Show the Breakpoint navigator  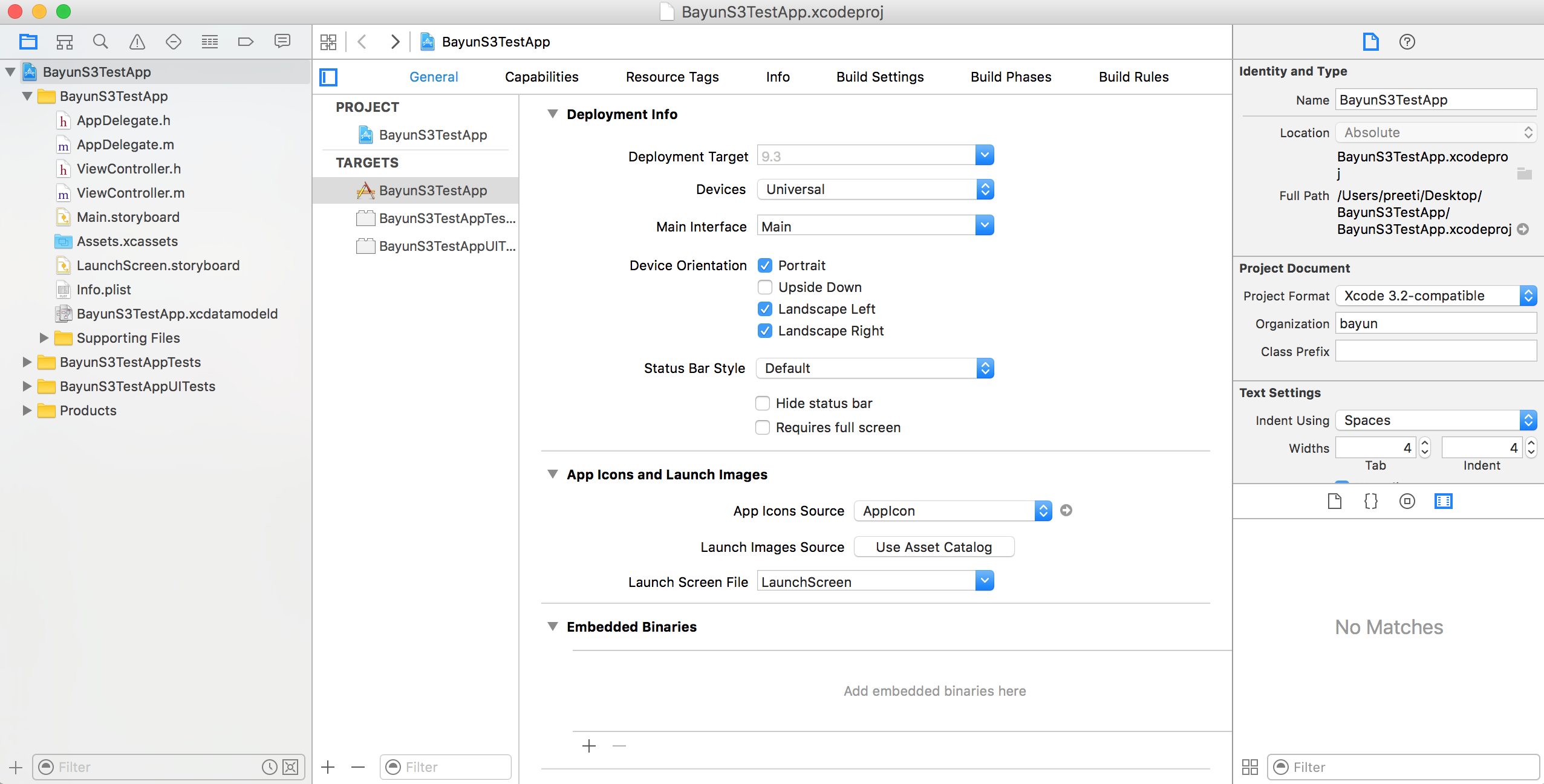[x=246, y=42]
